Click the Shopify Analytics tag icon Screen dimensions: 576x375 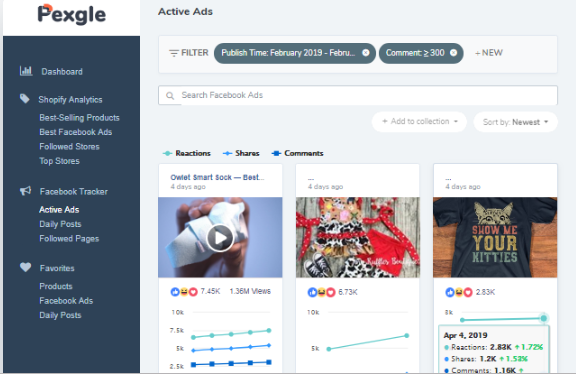click(25, 98)
